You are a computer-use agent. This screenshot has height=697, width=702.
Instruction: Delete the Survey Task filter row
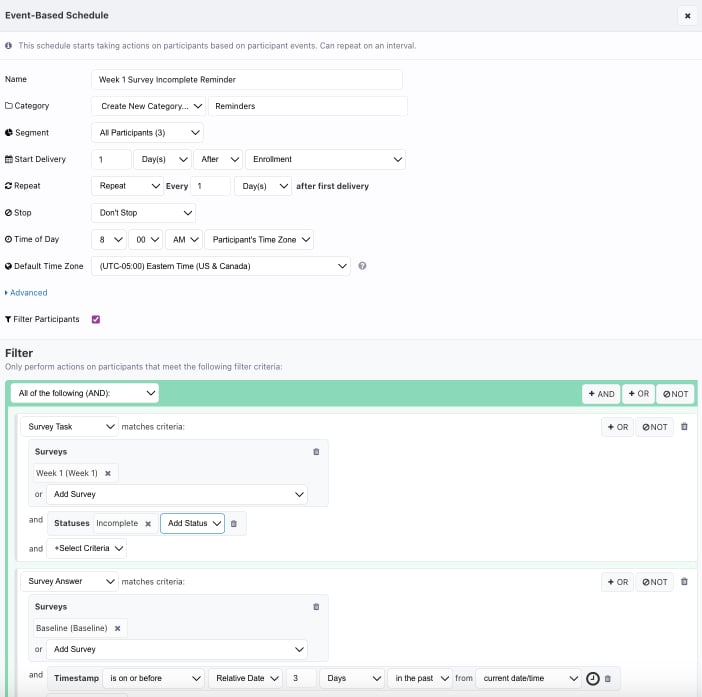click(x=684, y=427)
